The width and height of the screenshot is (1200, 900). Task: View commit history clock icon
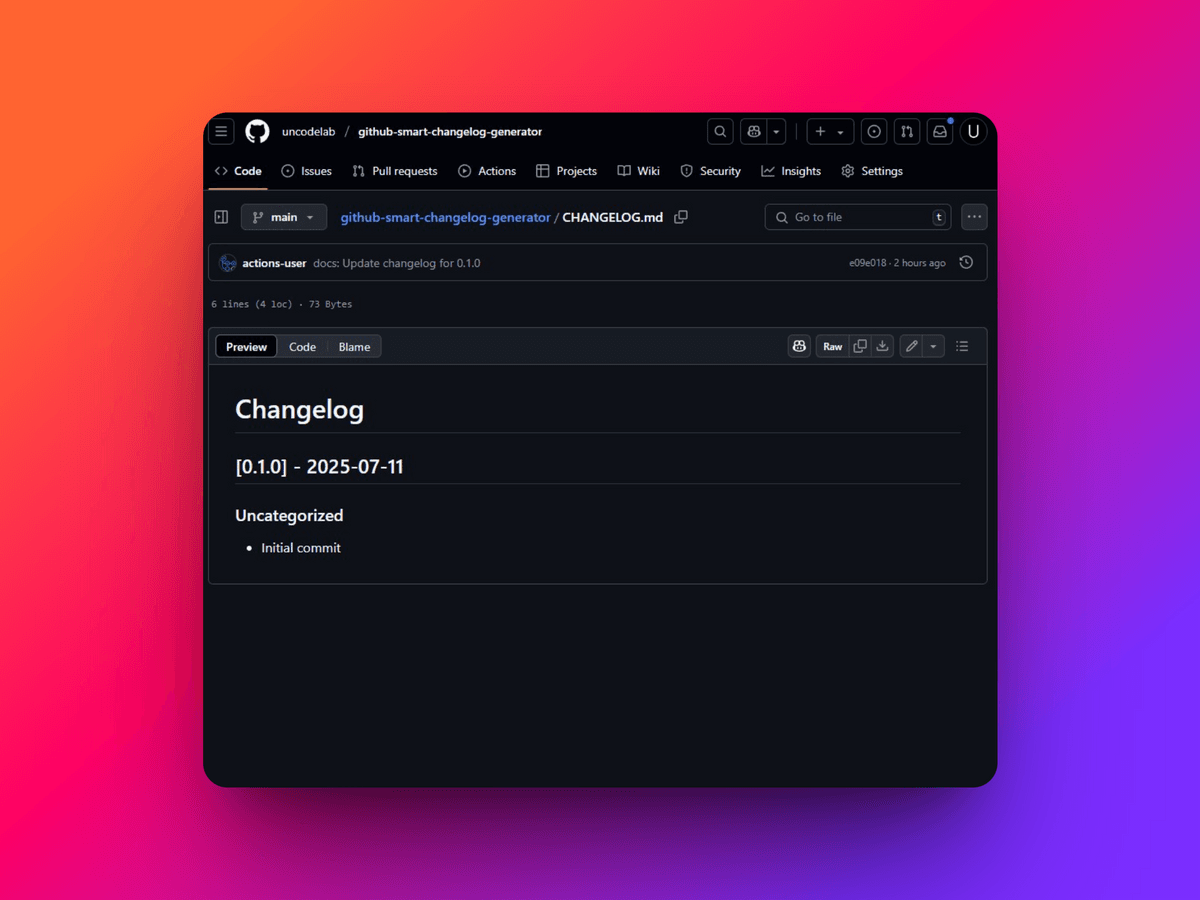[x=966, y=263]
